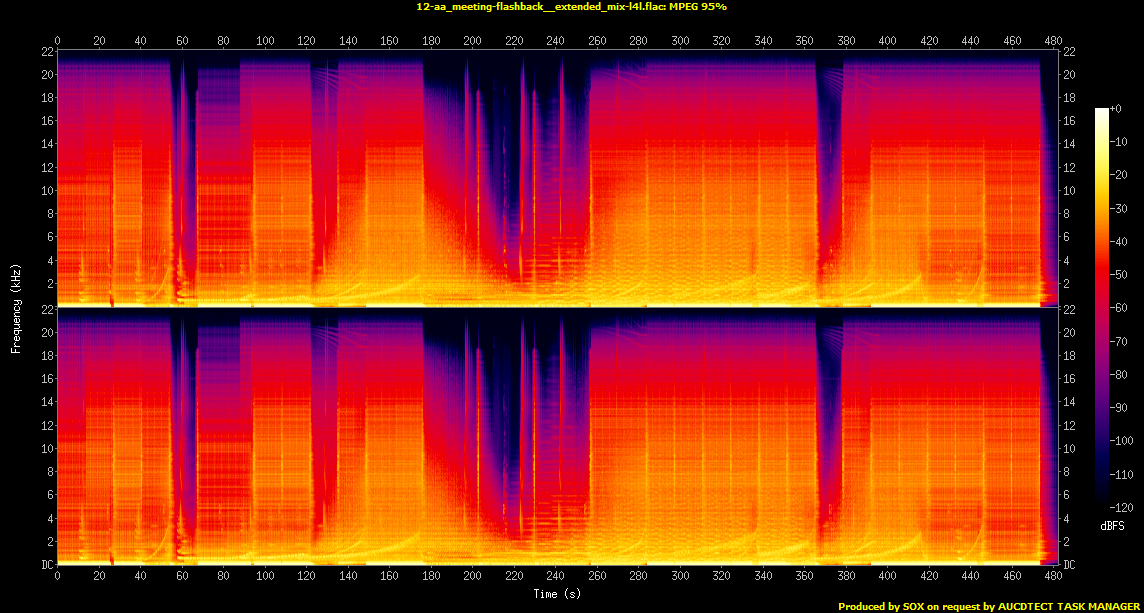The width and height of the screenshot is (1144, 613).
Task: Click the dBFS color scale gradient bar
Action: pos(1102,307)
